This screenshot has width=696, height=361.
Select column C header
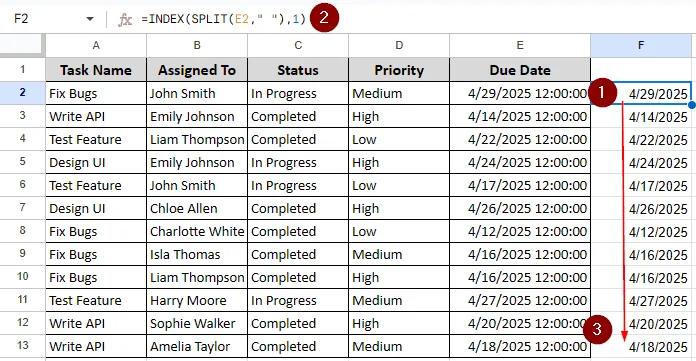coord(298,45)
